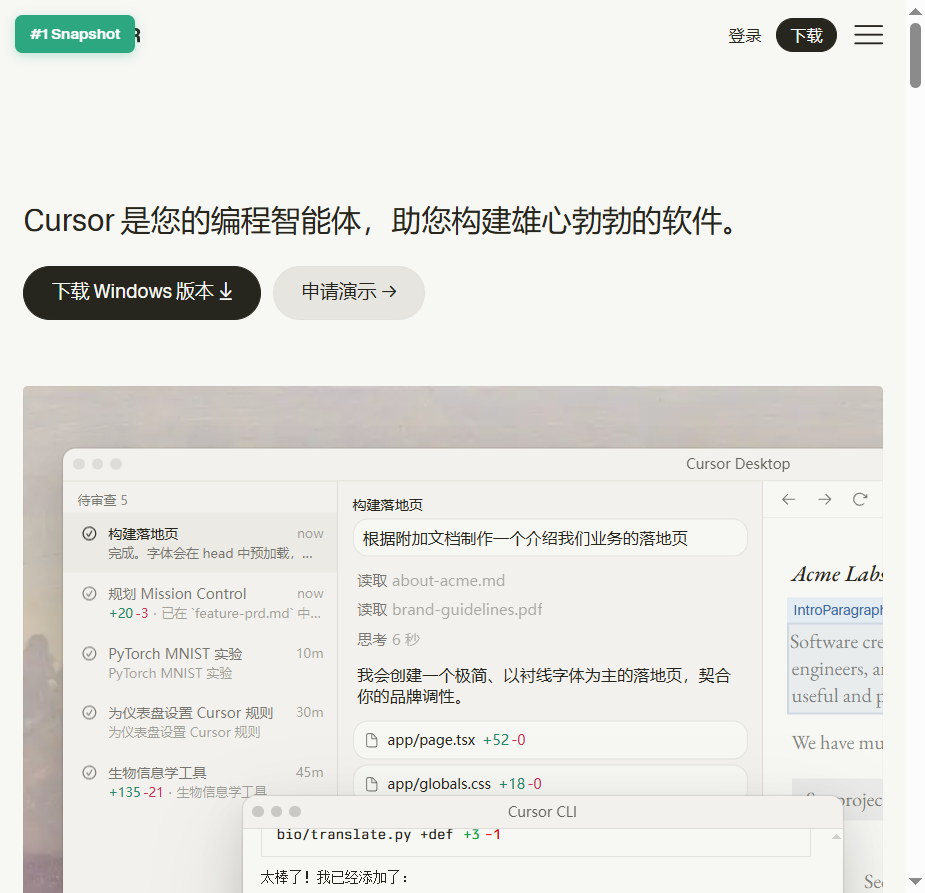This screenshot has height=893, width=925.
Task: Click check icon beside PyTorch MNIST 实验
Action: coord(89,654)
